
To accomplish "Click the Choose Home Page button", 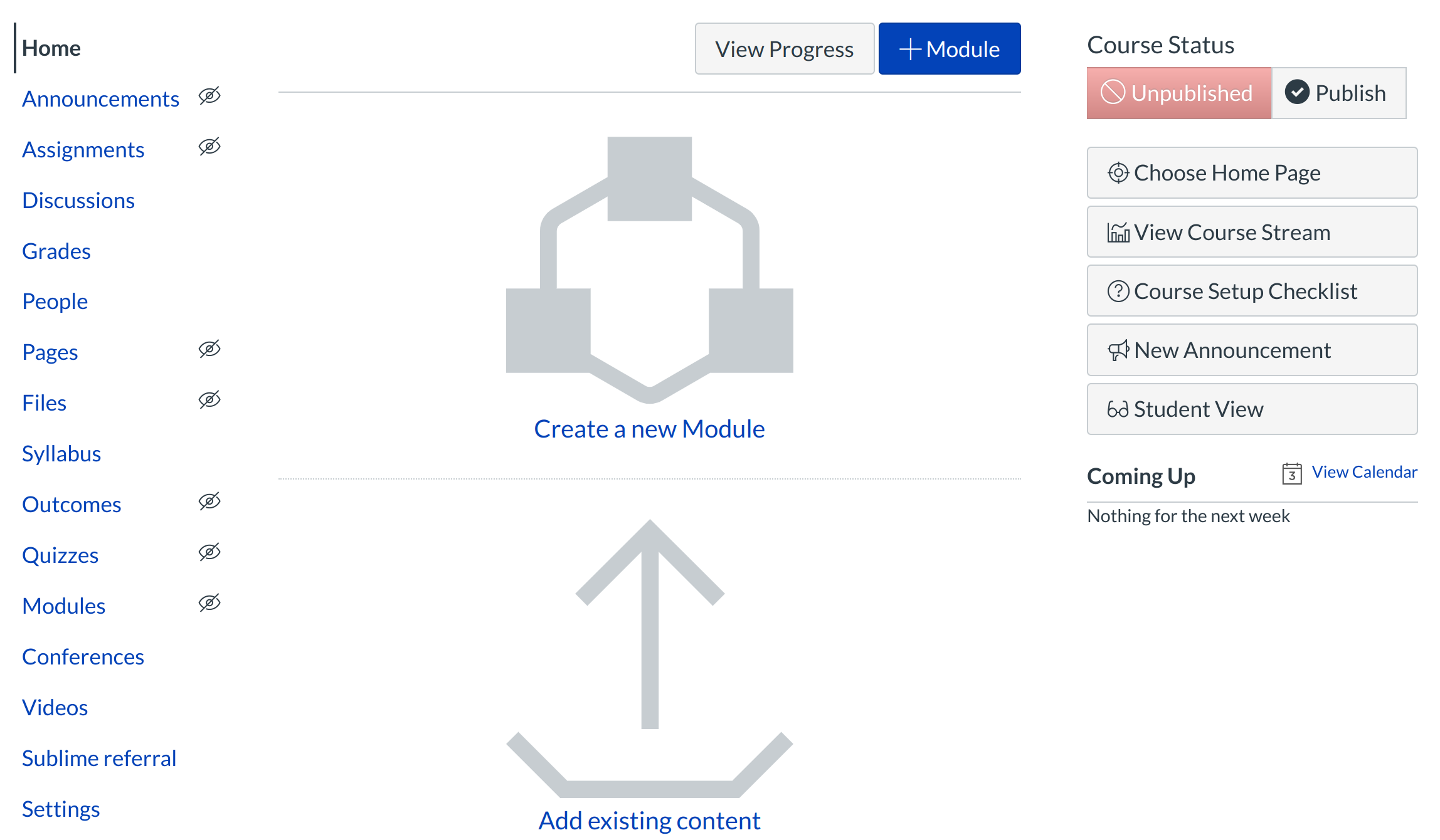I will pyautogui.click(x=1251, y=173).
